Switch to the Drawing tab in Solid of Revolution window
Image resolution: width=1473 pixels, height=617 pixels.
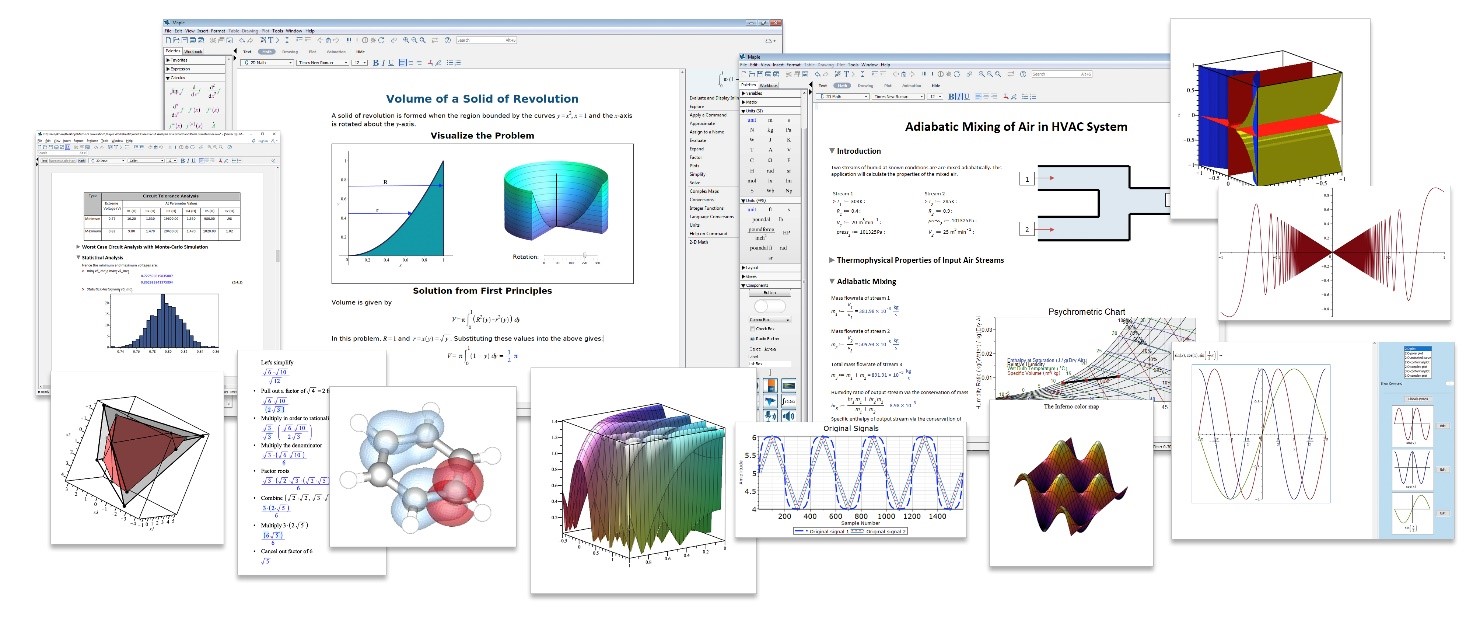click(289, 51)
